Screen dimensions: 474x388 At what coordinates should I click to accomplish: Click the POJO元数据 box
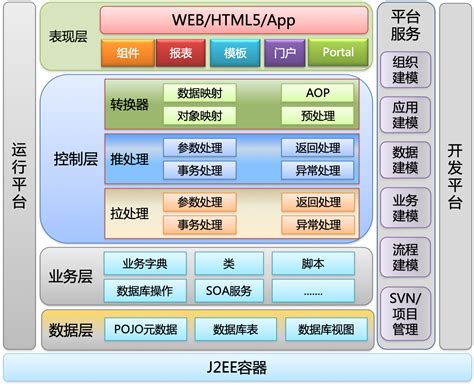point(145,329)
